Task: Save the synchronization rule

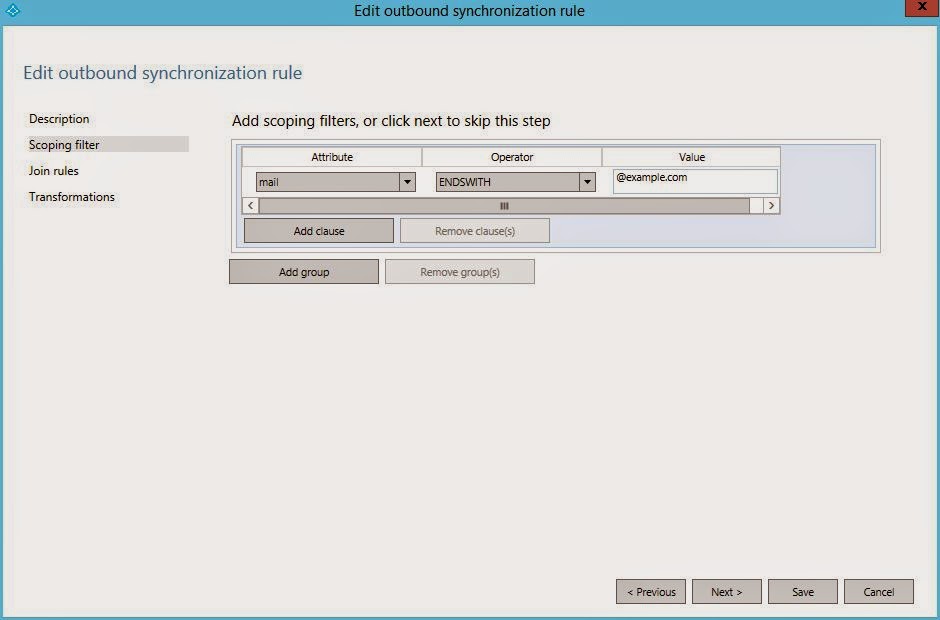Action: tap(803, 592)
